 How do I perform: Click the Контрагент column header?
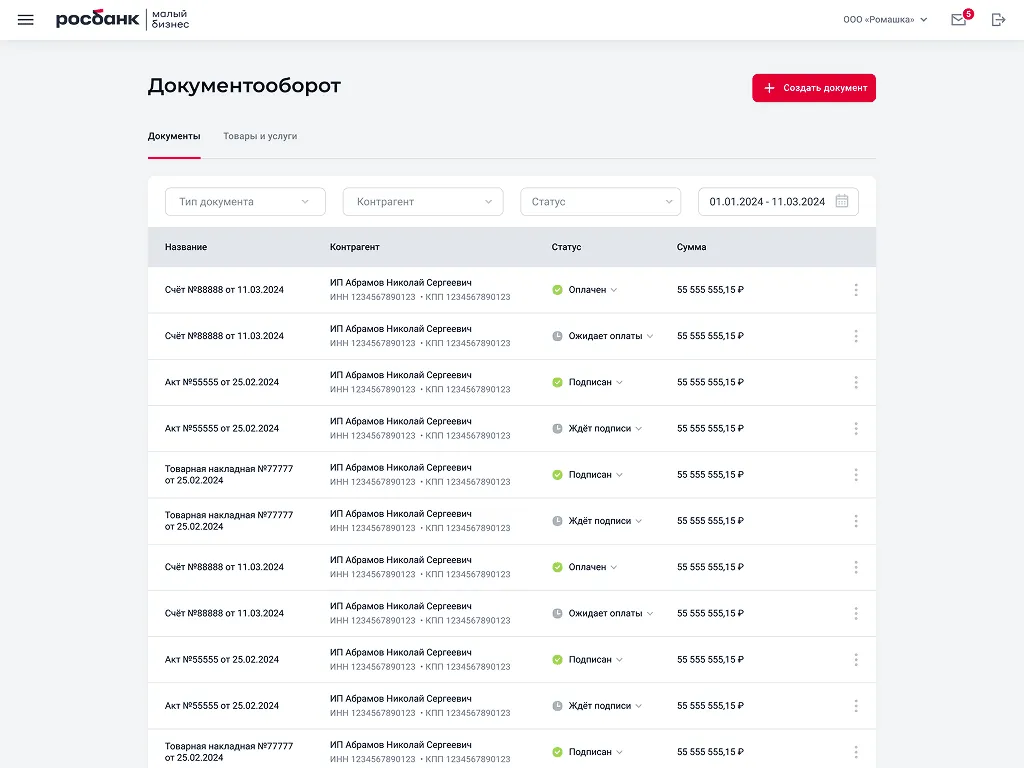[x=355, y=247]
